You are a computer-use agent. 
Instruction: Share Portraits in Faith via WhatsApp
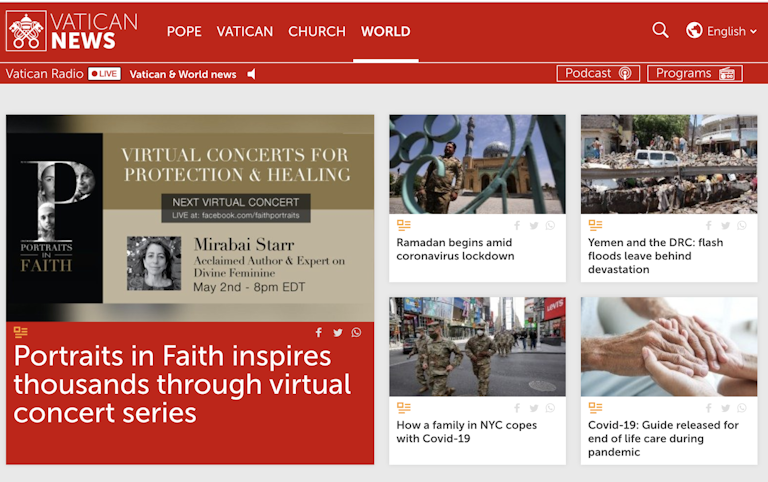[x=356, y=333]
